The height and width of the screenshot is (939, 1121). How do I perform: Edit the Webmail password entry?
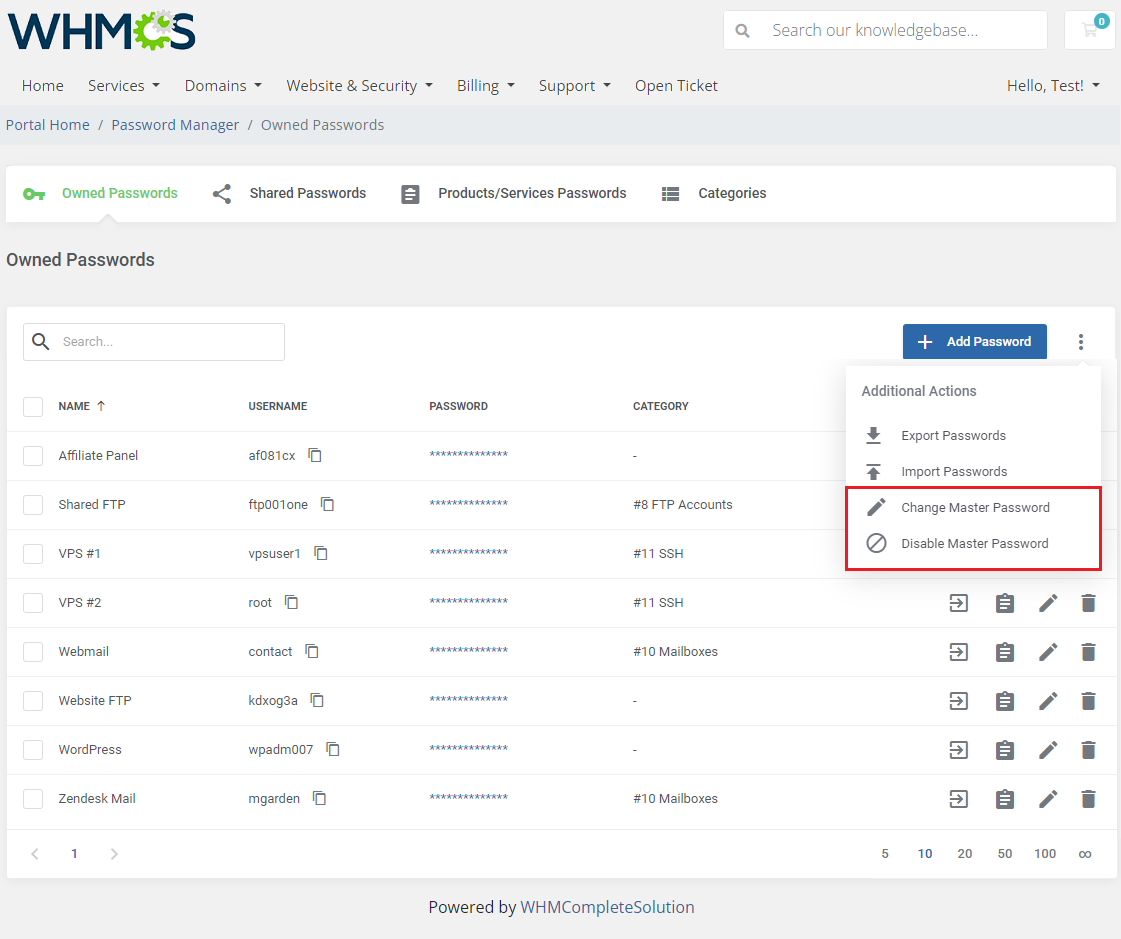(1048, 652)
